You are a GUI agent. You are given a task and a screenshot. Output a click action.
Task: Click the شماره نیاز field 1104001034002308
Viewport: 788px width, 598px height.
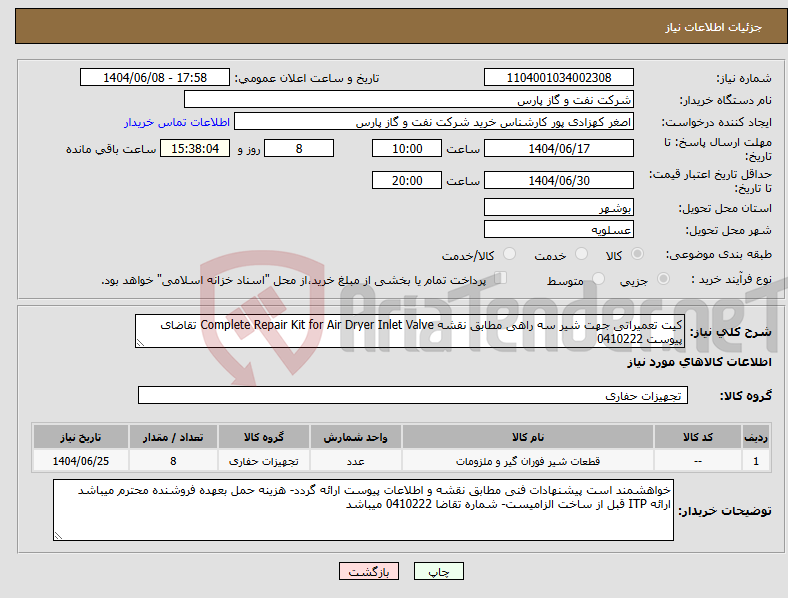click(558, 78)
